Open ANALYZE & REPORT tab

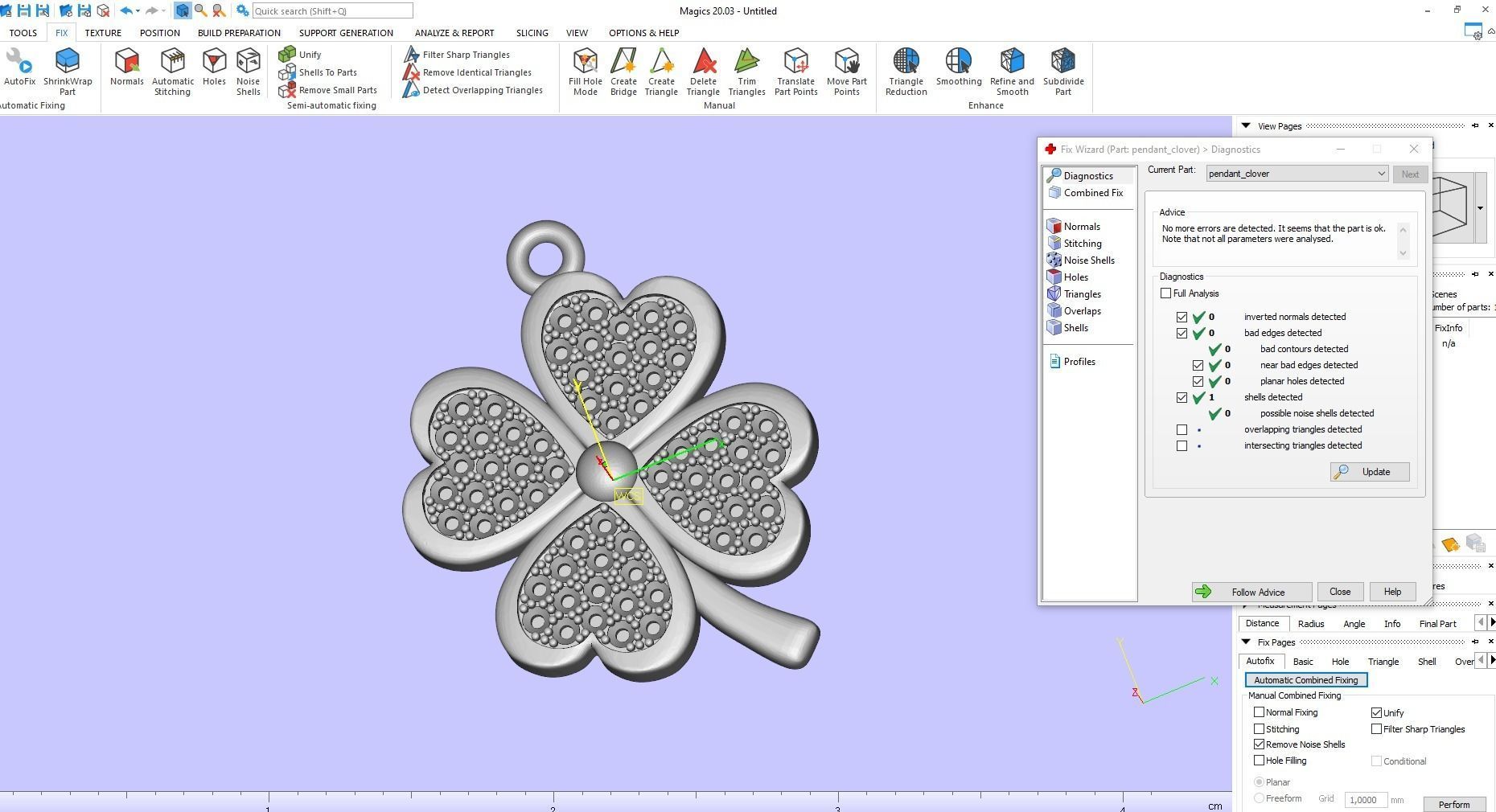454,33
